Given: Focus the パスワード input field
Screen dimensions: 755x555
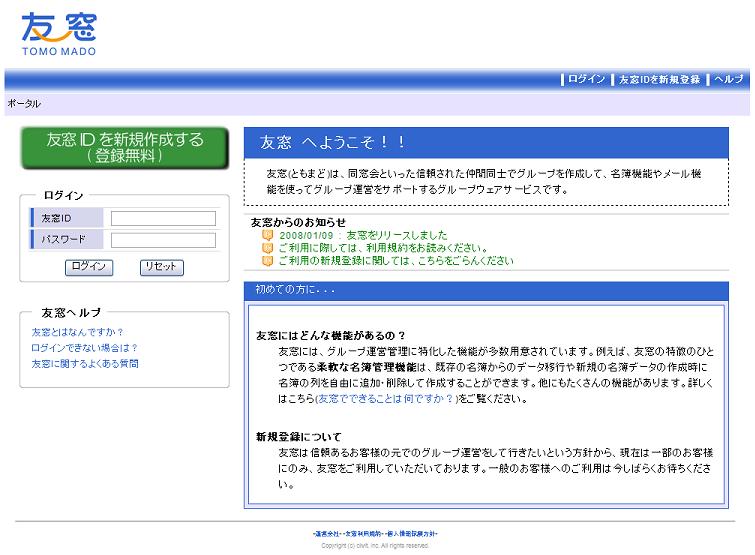Looking at the screenshot, I should coord(163,240).
